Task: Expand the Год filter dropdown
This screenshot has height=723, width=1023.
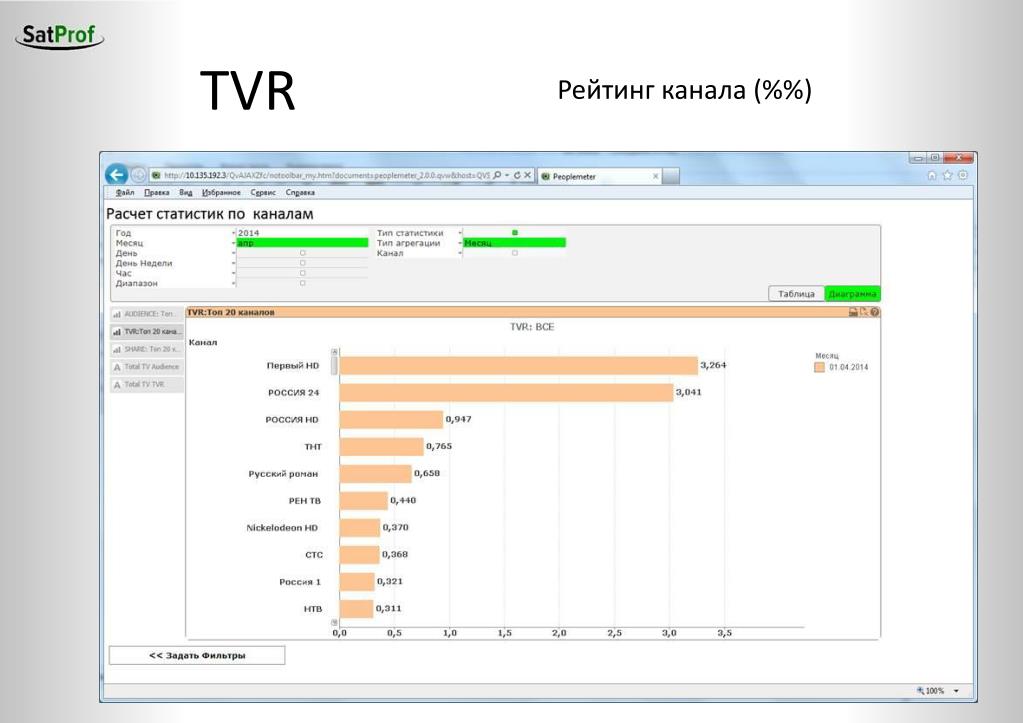Action: pos(234,233)
